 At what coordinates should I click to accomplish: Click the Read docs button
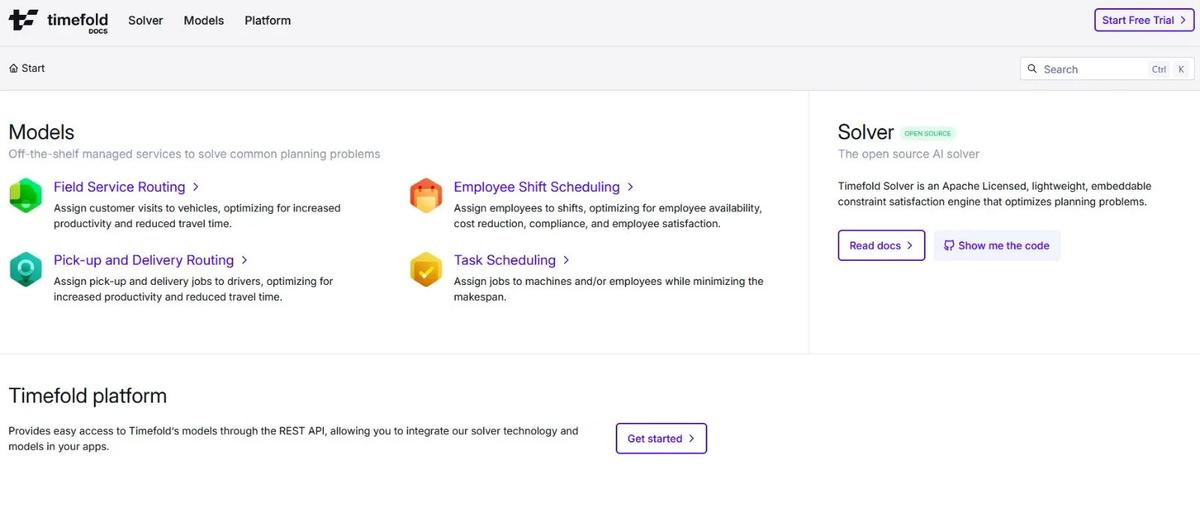coord(881,245)
